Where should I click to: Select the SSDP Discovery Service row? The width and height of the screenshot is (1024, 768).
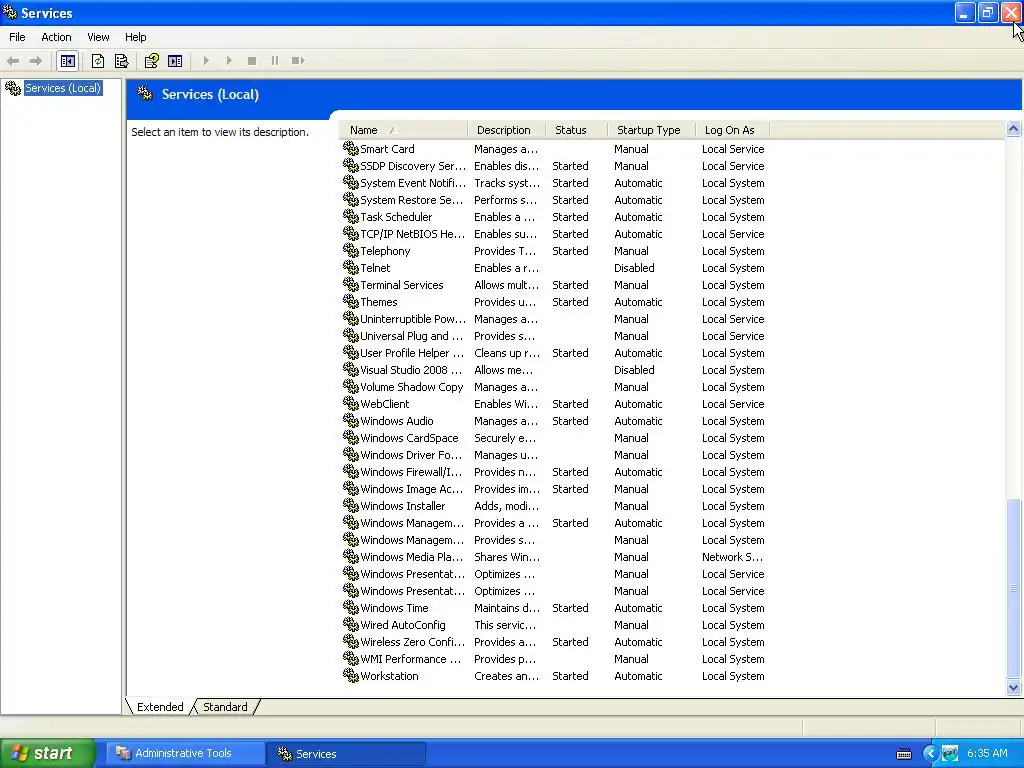[x=554, y=166]
